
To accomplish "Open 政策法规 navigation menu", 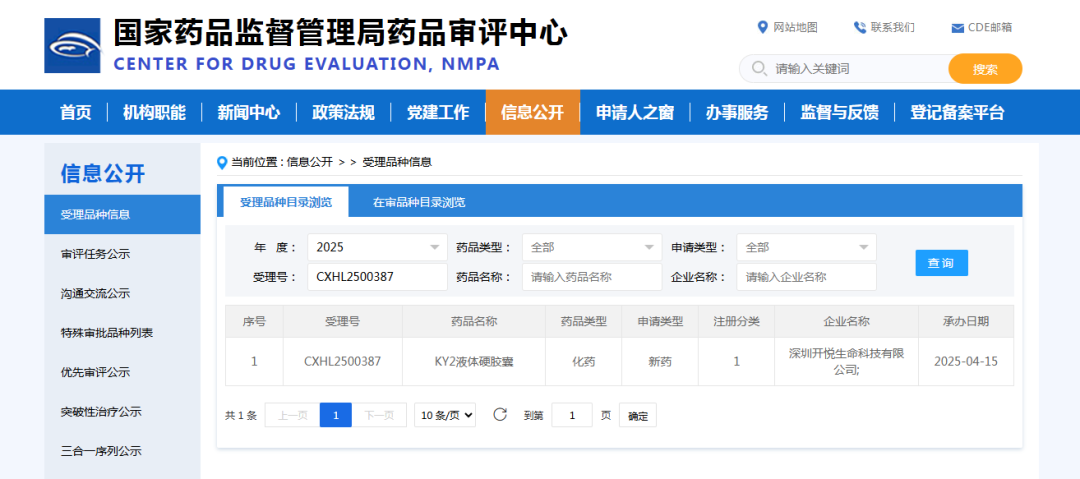I will tap(343, 112).
